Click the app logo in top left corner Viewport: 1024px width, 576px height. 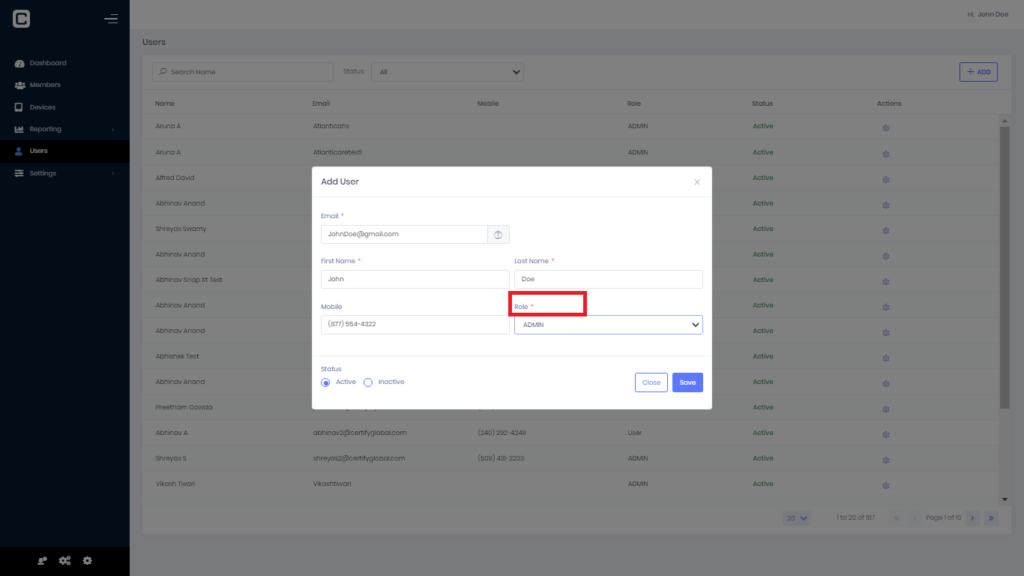[x=20, y=17]
